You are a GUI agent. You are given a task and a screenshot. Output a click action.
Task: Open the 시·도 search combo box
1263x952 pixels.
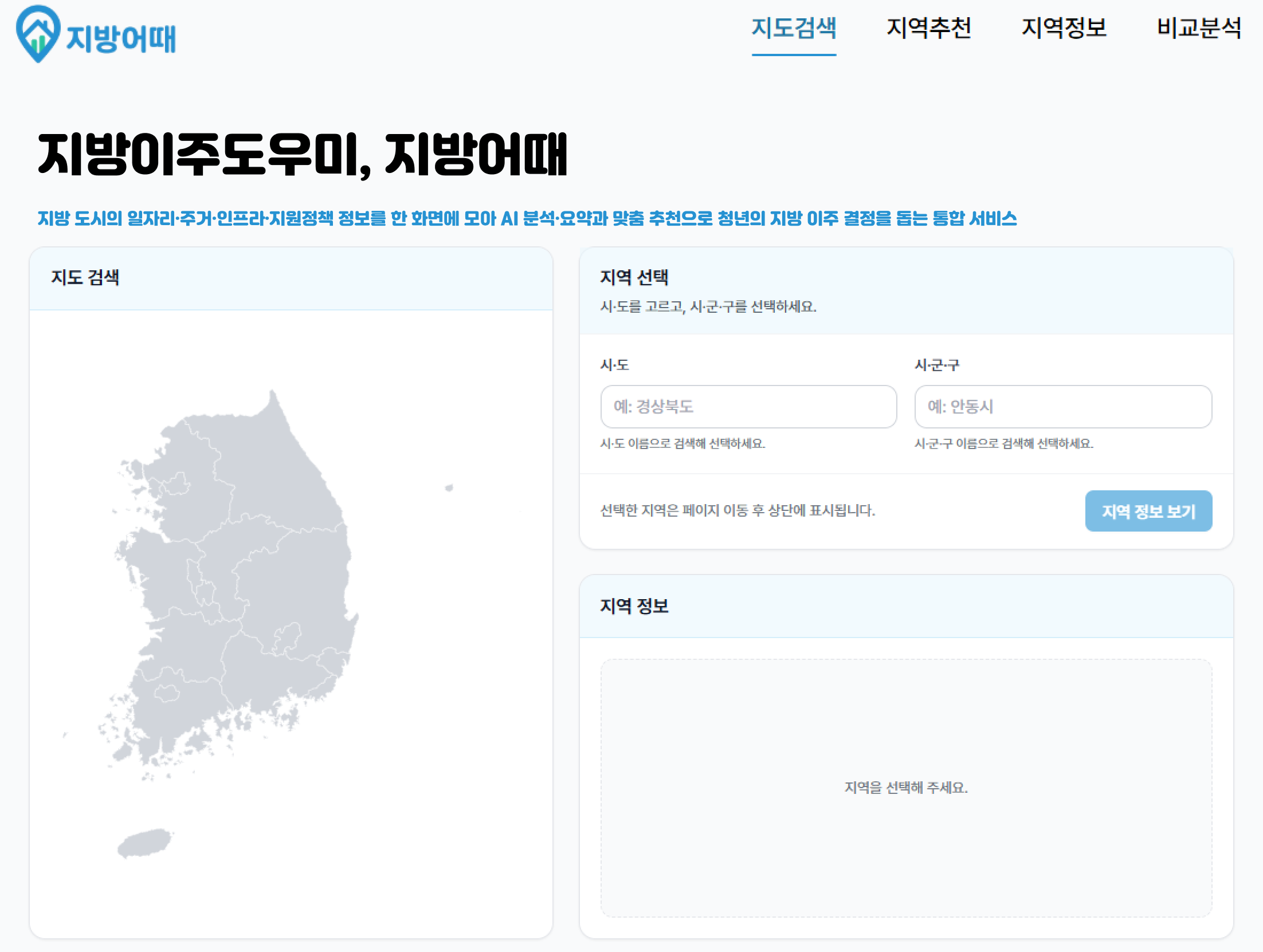[x=748, y=407]
